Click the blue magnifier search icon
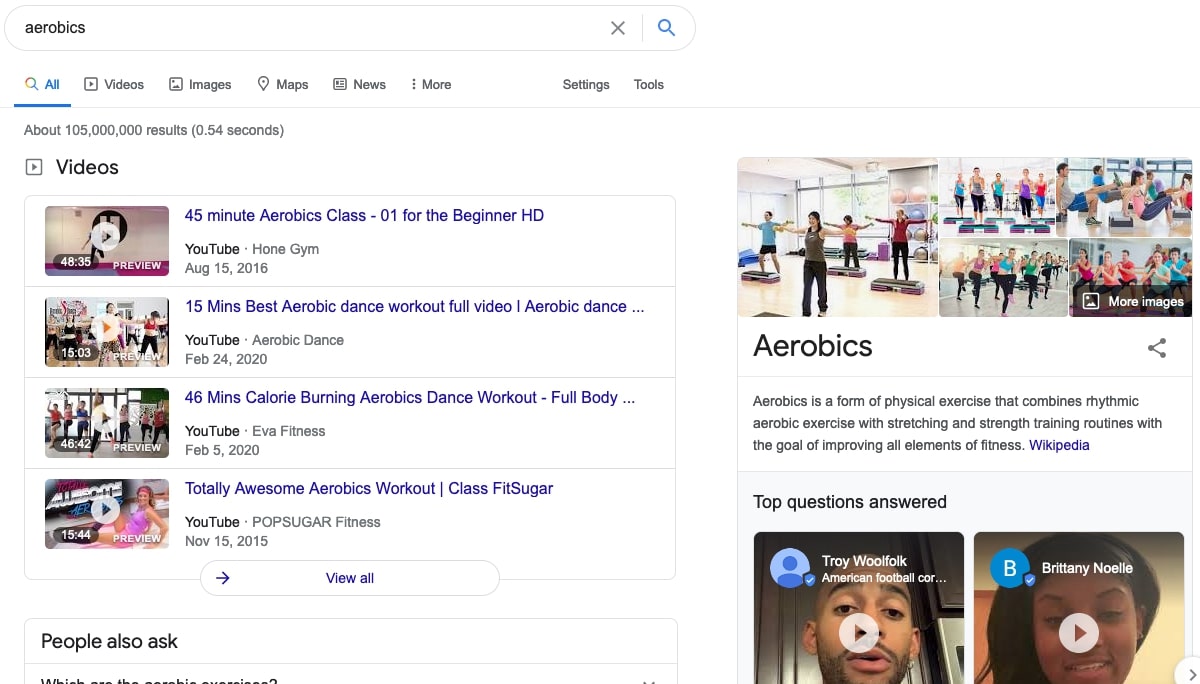This screenshot has width=1200, height=684. coord(666,28)
